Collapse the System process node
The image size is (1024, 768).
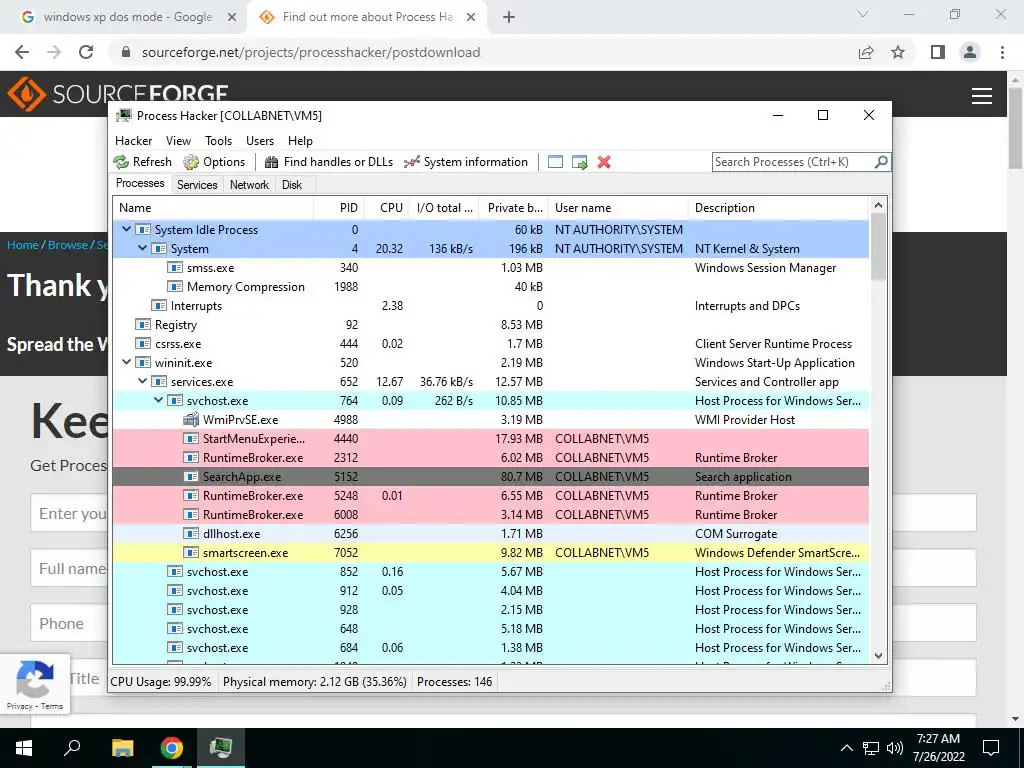(142, 248)
